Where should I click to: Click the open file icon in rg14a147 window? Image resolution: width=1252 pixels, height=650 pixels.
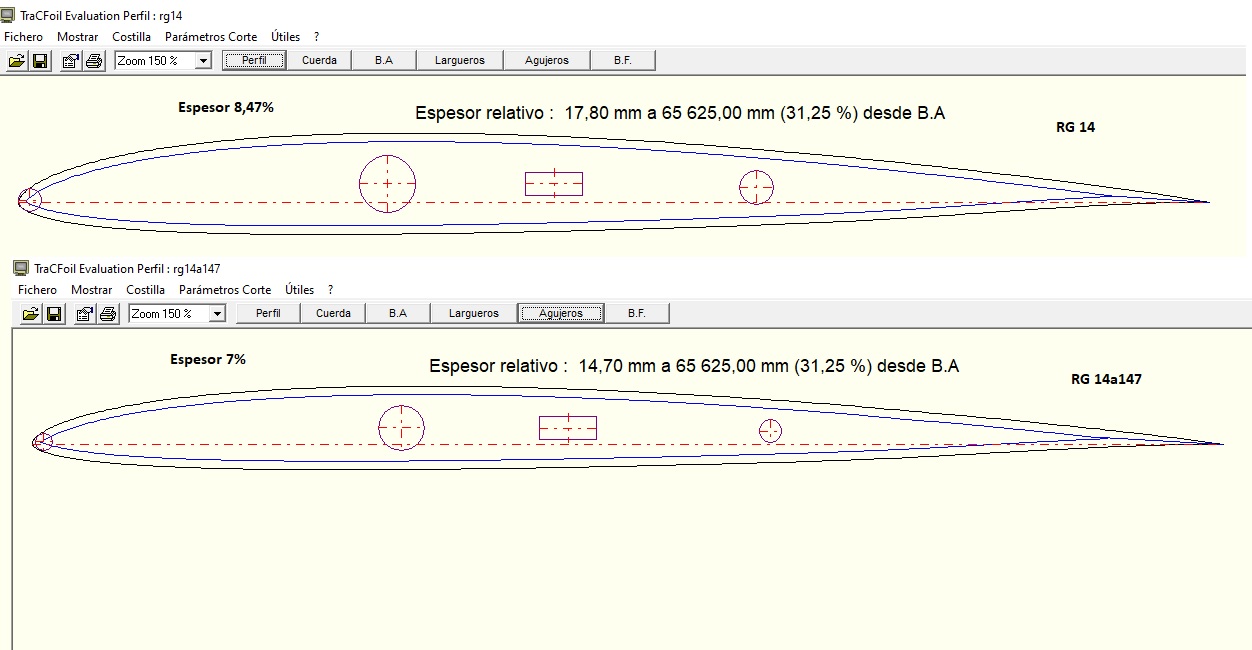pos(31,314)
